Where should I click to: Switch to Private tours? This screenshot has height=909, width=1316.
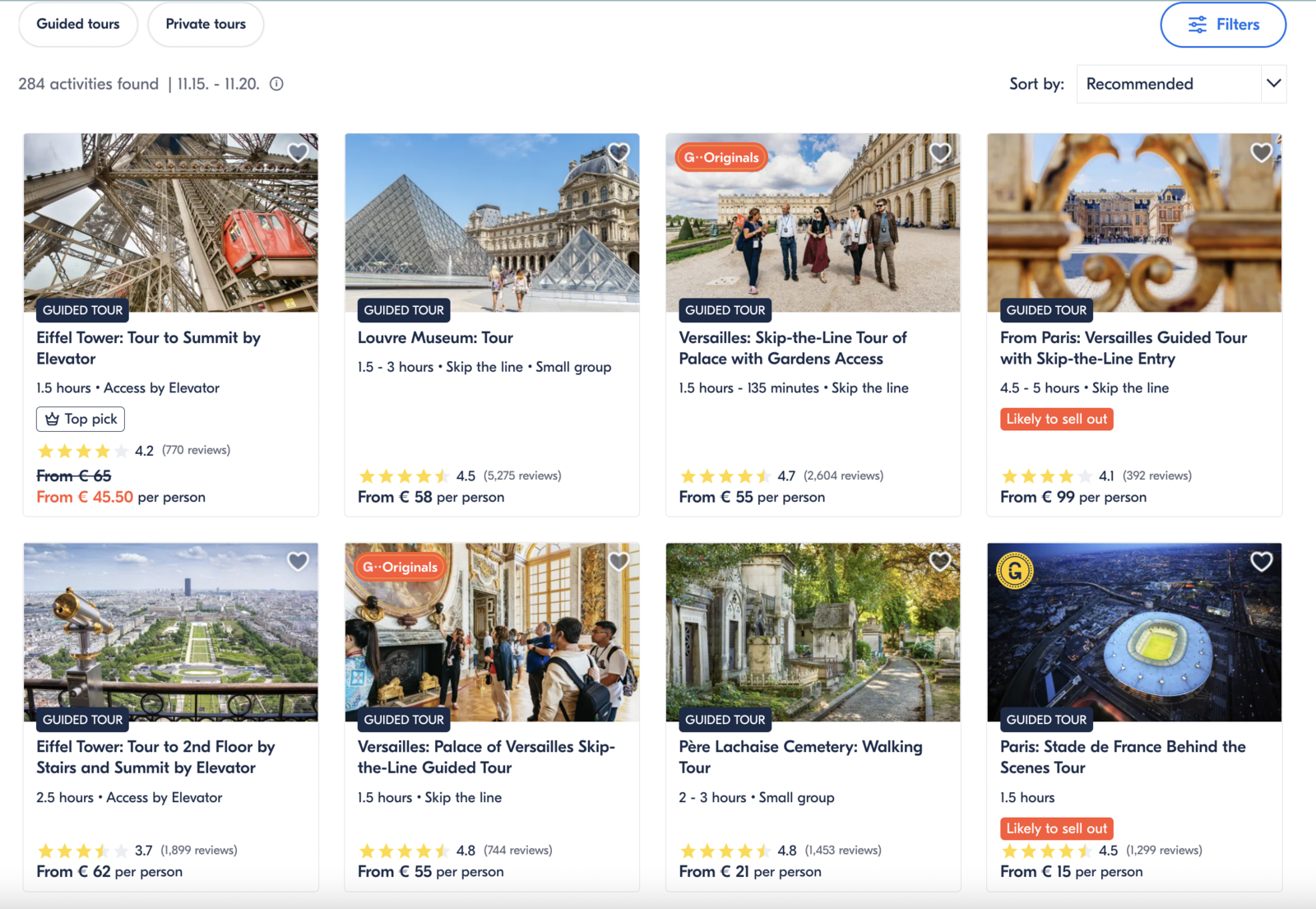point(205,25)
